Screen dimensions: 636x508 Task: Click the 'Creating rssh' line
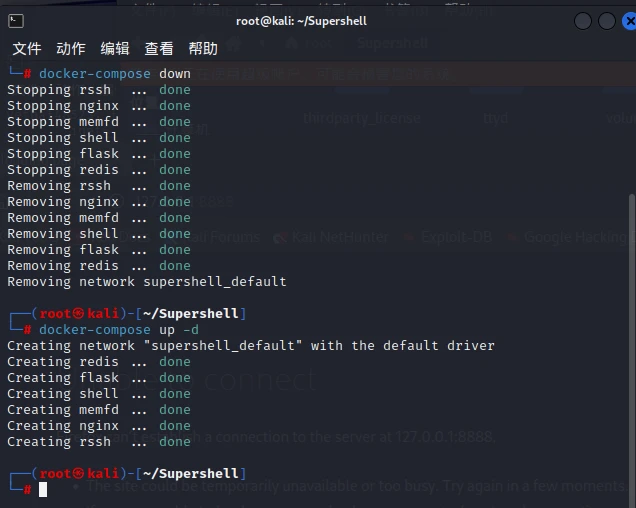pyautogui.click(x=99, y=442)
